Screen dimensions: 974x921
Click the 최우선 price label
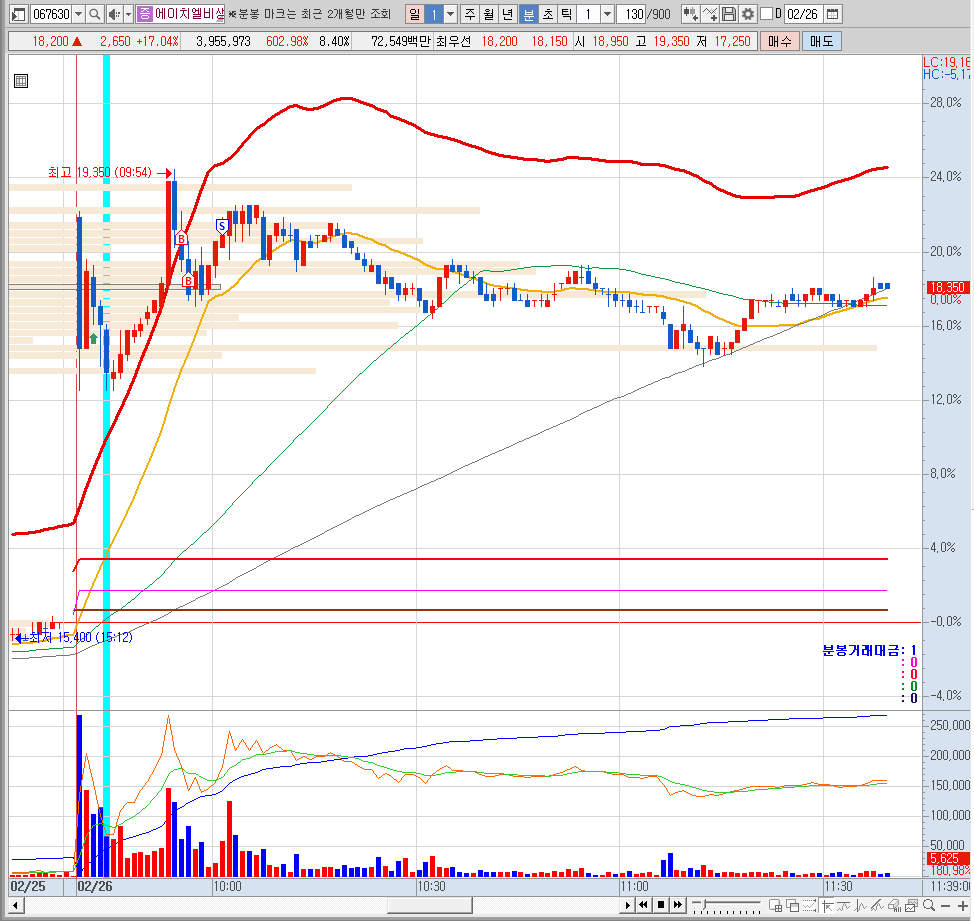(x=453, y=41)
